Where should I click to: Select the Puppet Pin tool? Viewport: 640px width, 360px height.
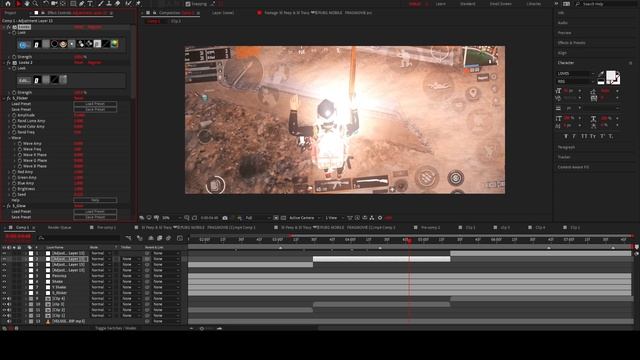(x=138, y=4)
